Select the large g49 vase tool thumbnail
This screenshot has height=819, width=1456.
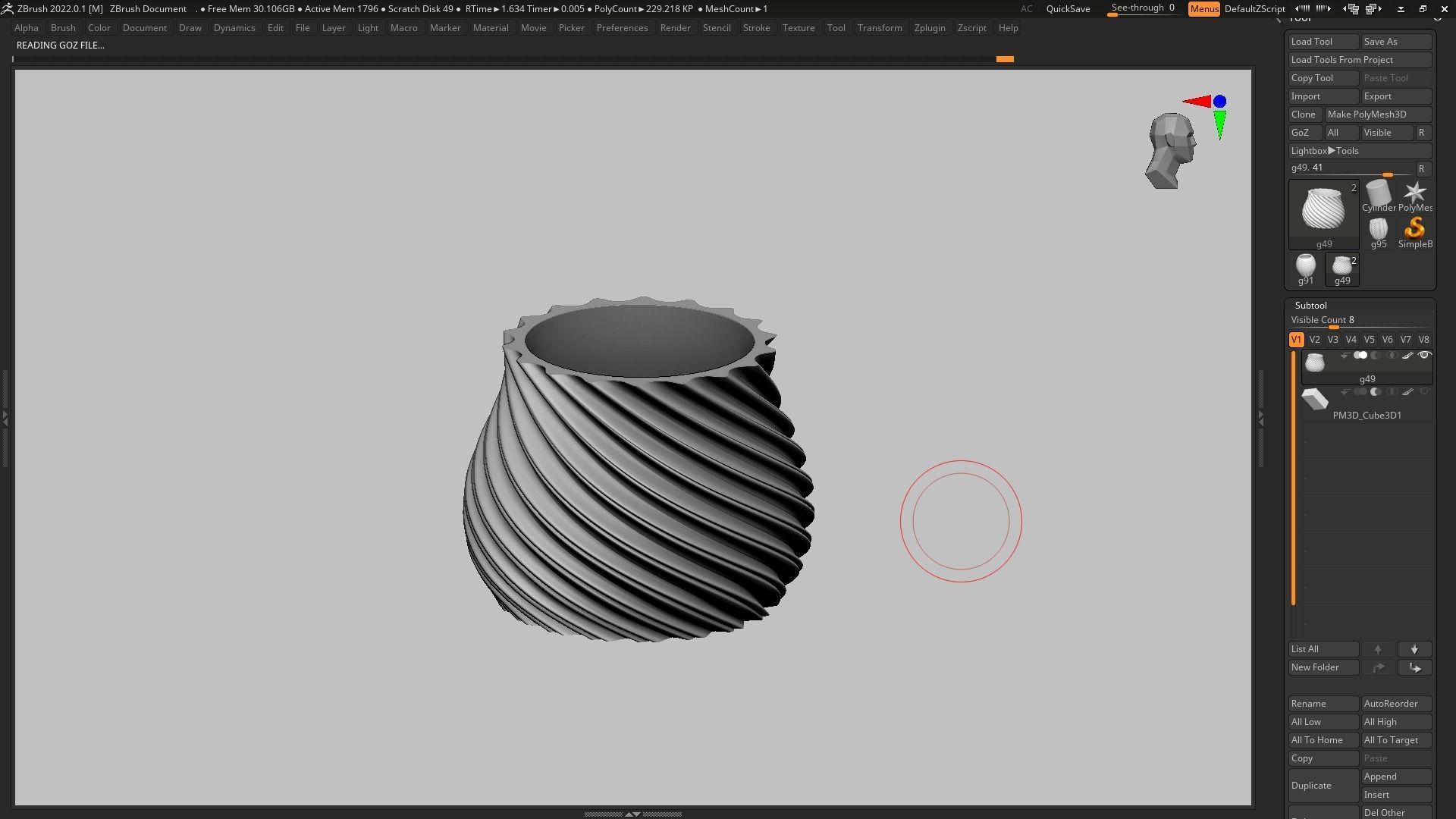(1323, 215)
